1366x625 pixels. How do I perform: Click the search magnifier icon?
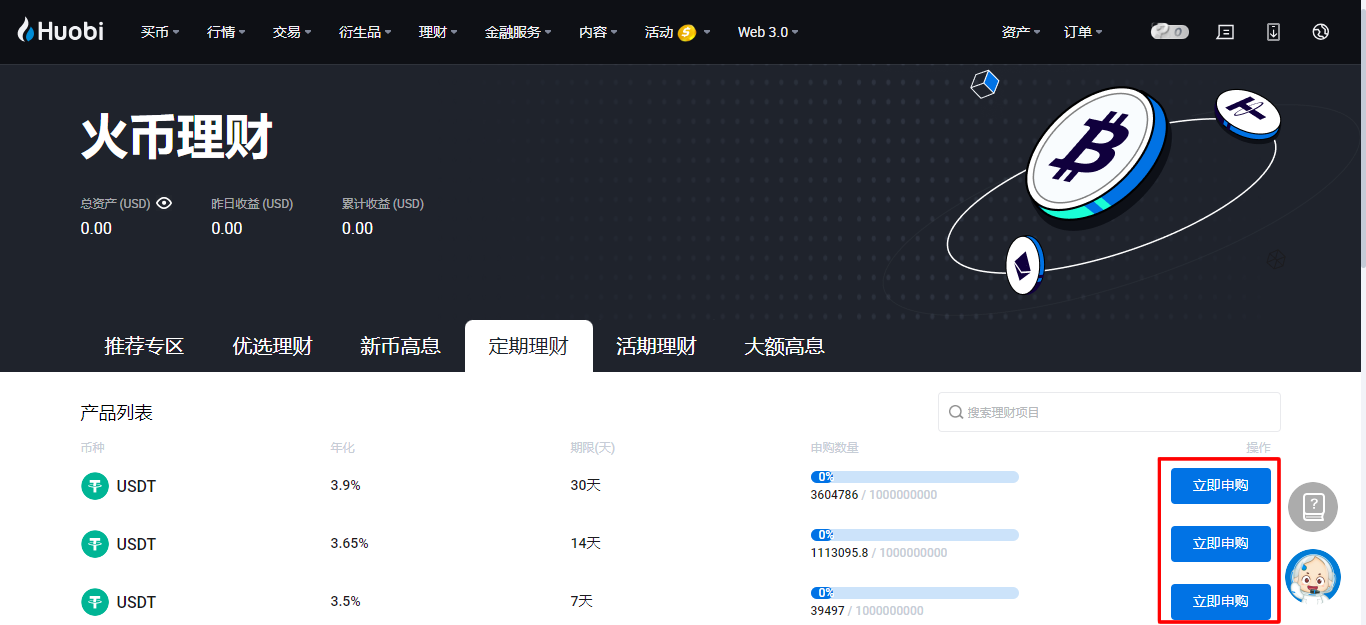coord(956,412)
